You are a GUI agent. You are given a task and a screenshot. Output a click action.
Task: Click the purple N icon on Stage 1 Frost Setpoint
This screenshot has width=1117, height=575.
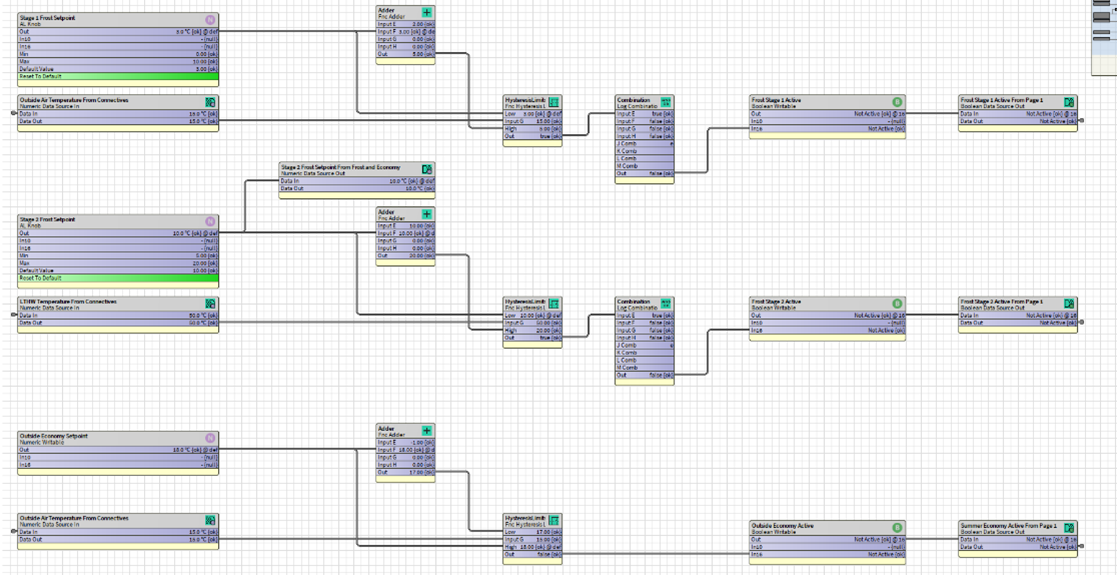tap(210, 20)
